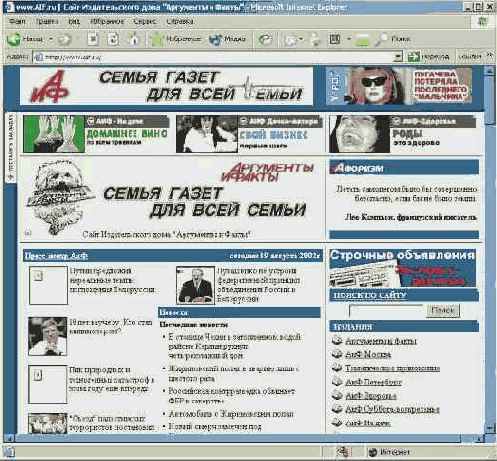Open the Edit button dropdown arrow
This screenshot has width=497, height=461.
[x=349, y=39]
